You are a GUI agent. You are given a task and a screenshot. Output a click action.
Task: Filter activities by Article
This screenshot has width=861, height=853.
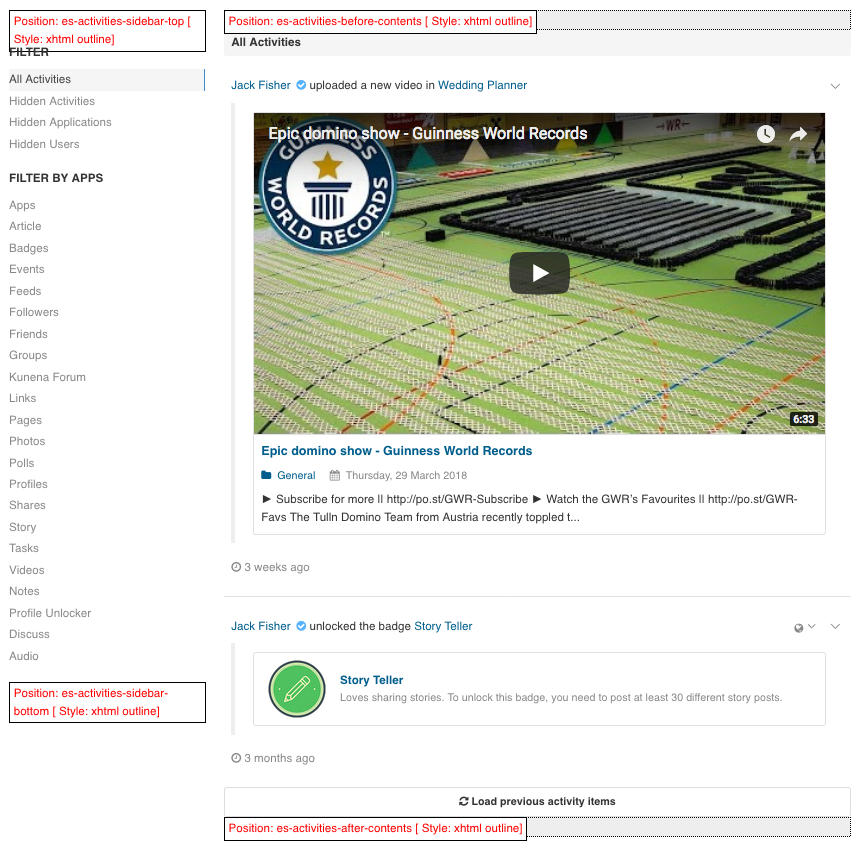tap(25, 226)
